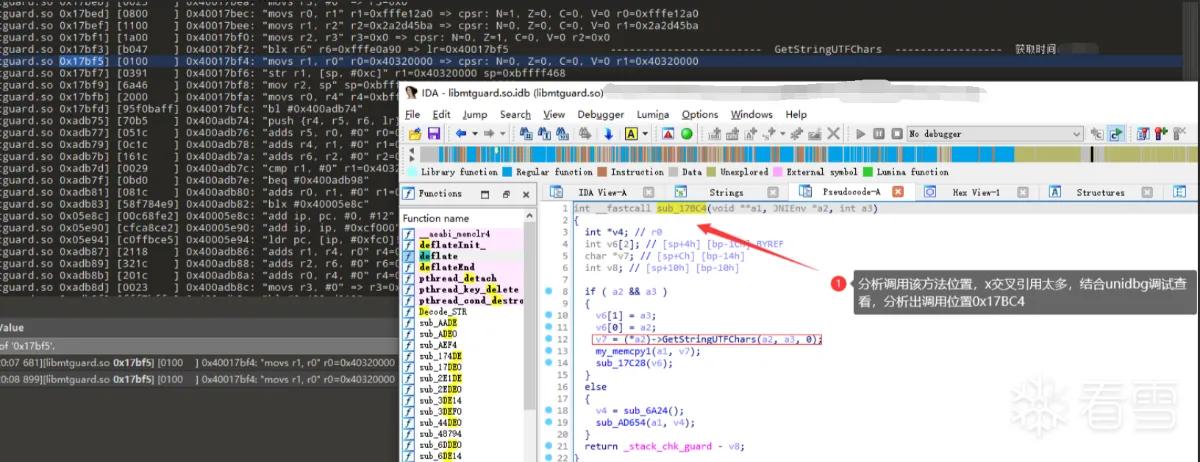The image size is (1200, 462).
Task: Click sub_17BC4 function name in pseudocode
Action: [680, 209]
